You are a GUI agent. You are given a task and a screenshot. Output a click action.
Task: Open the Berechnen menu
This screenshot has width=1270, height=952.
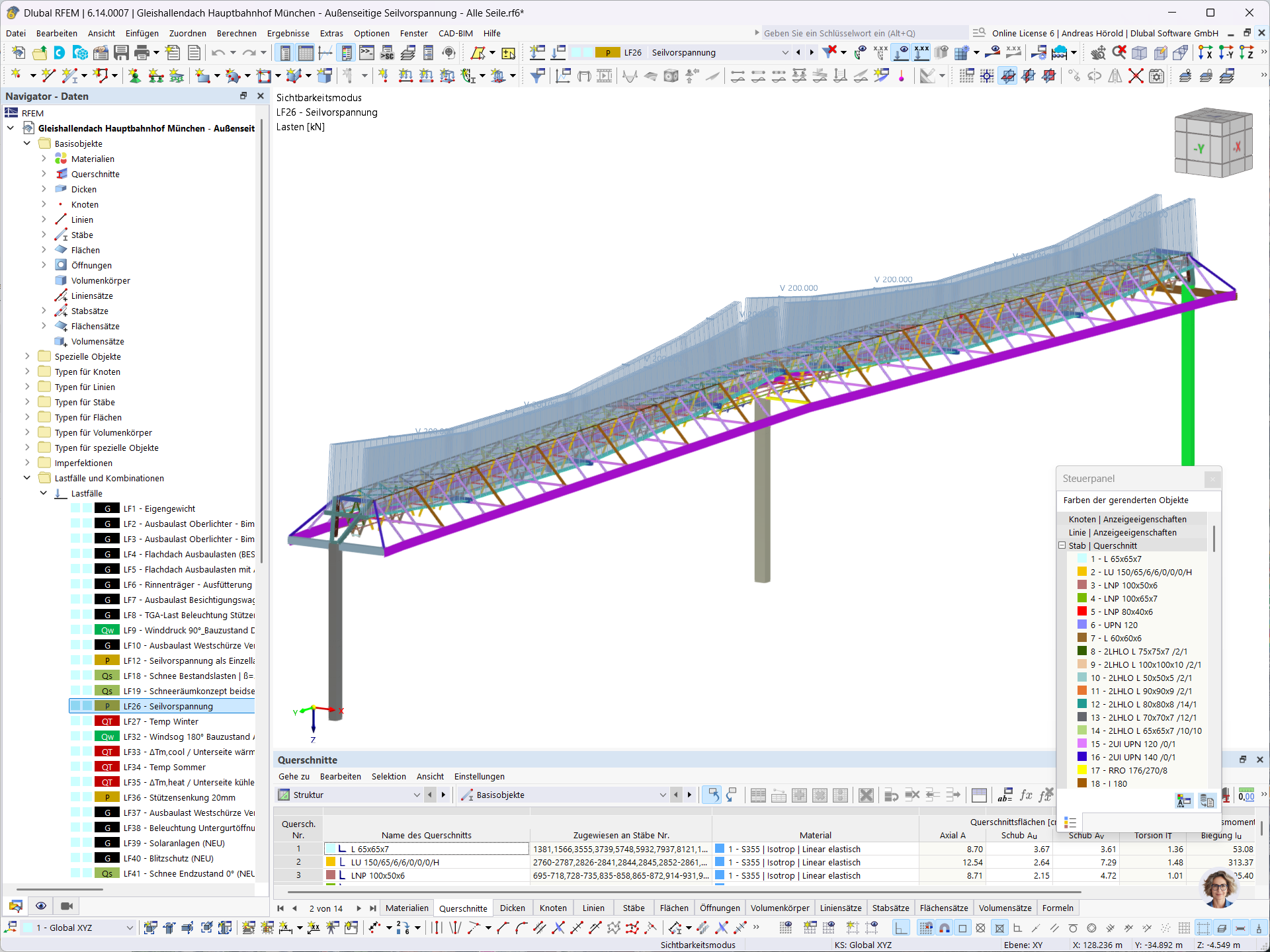[236, 33]
